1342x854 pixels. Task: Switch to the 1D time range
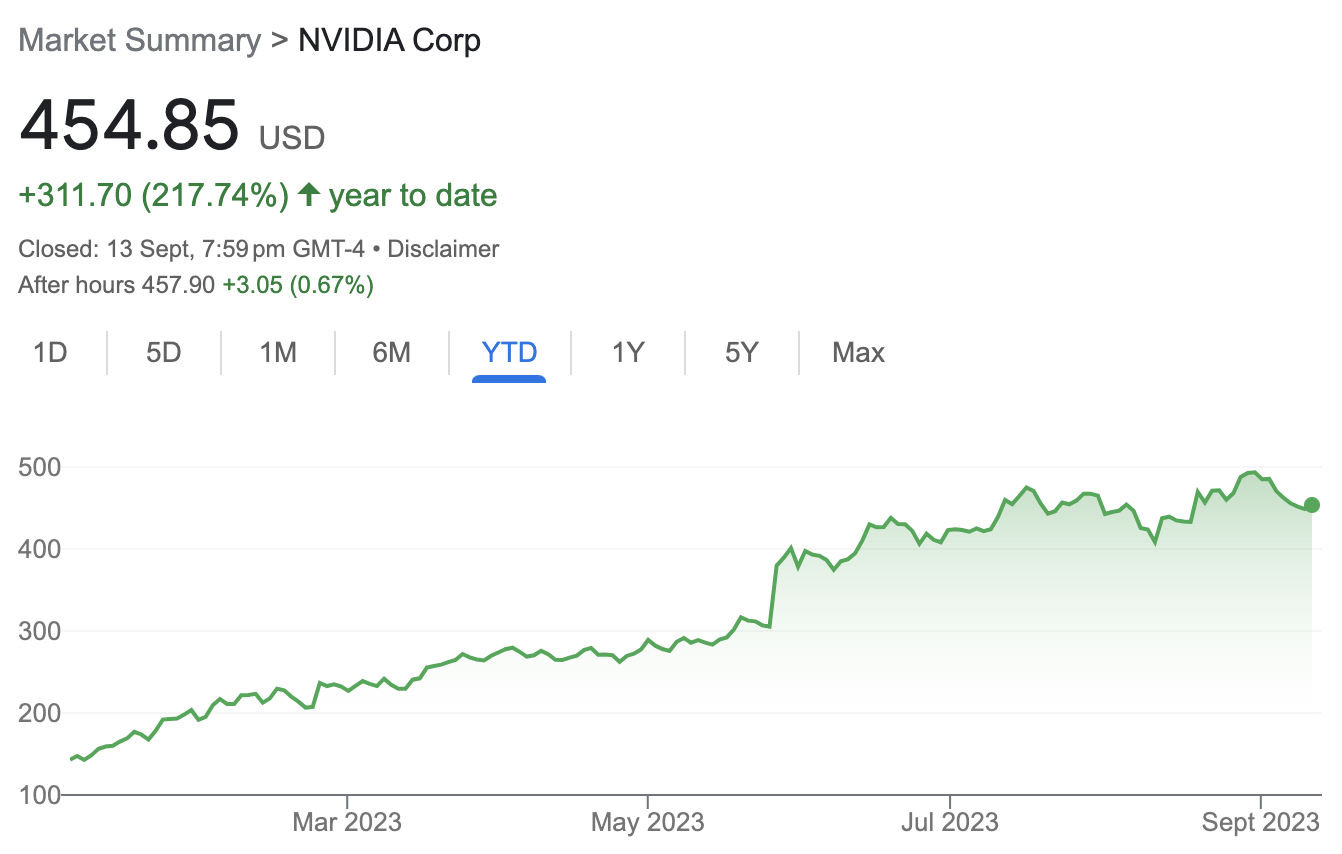tap(50, 352)
